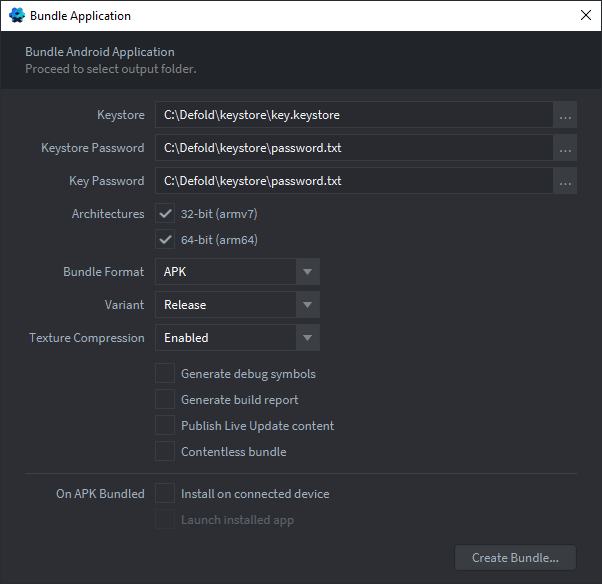Open the Variant Release dropdown
Viewport: 602px width, 584px height.
(x=237, y=304)
